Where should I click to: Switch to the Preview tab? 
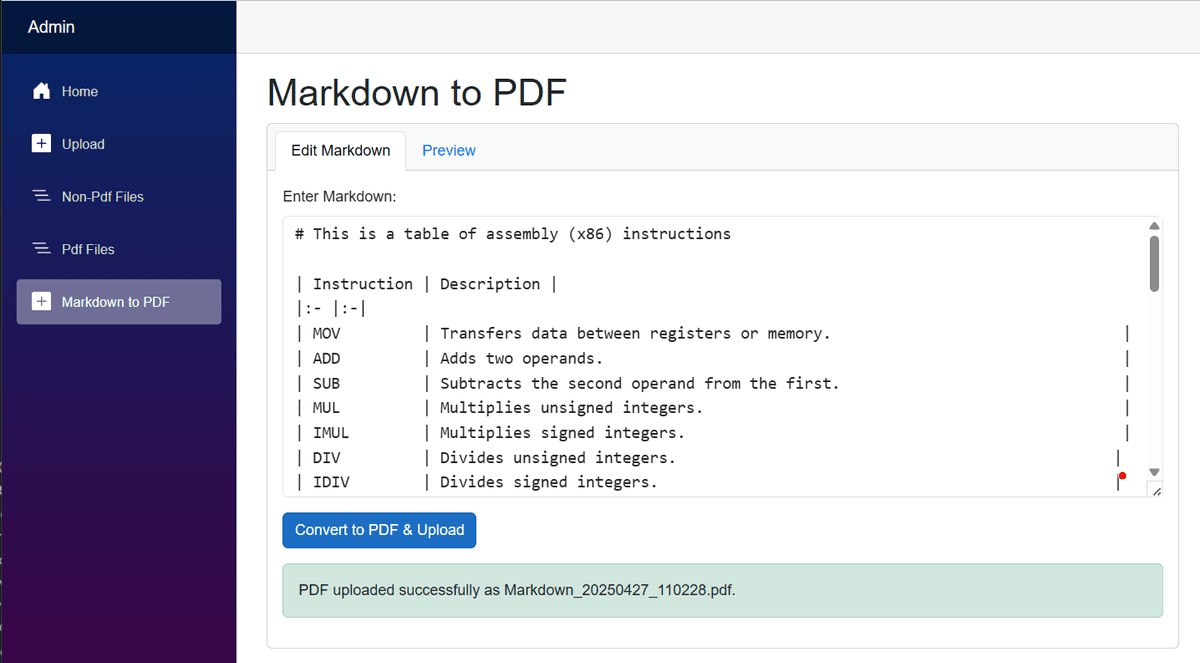point(449,150)
